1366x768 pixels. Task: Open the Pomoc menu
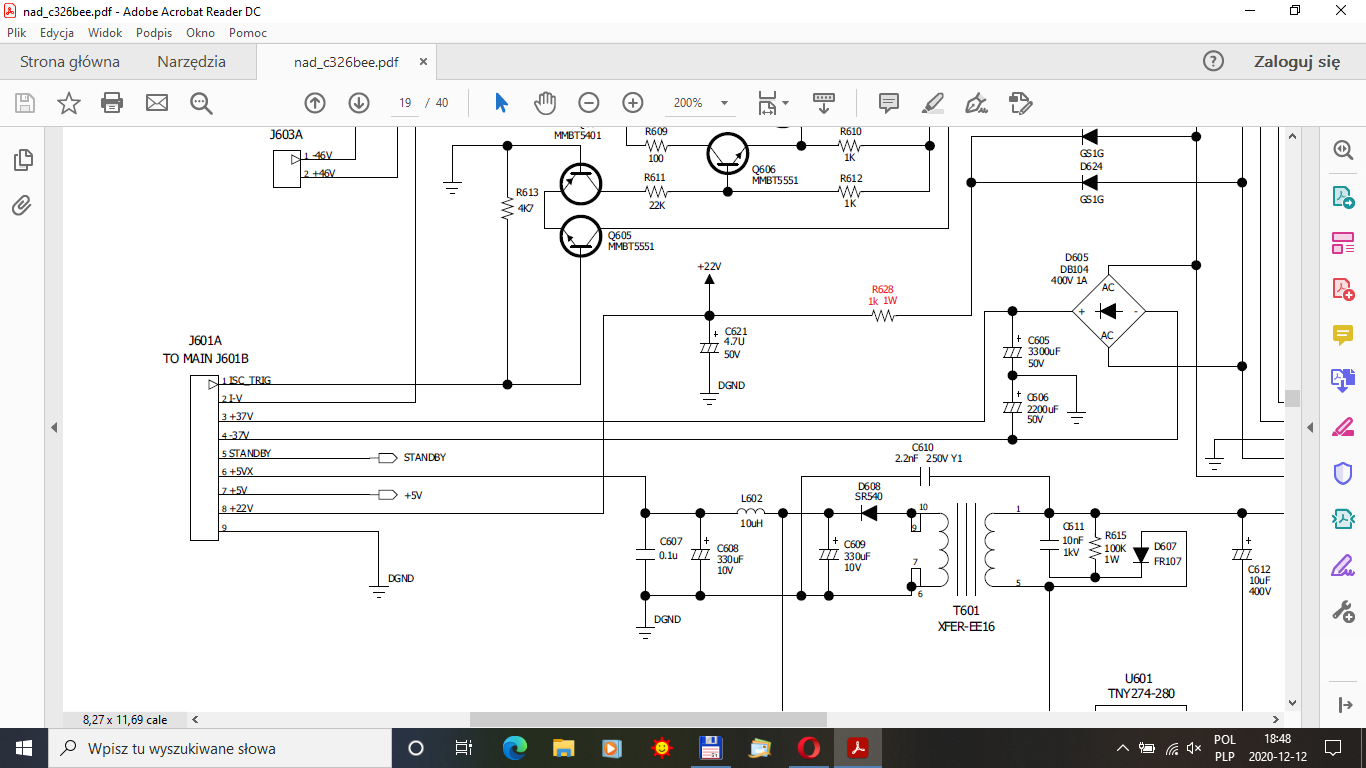pyautogui.click(x=248, y=33)
